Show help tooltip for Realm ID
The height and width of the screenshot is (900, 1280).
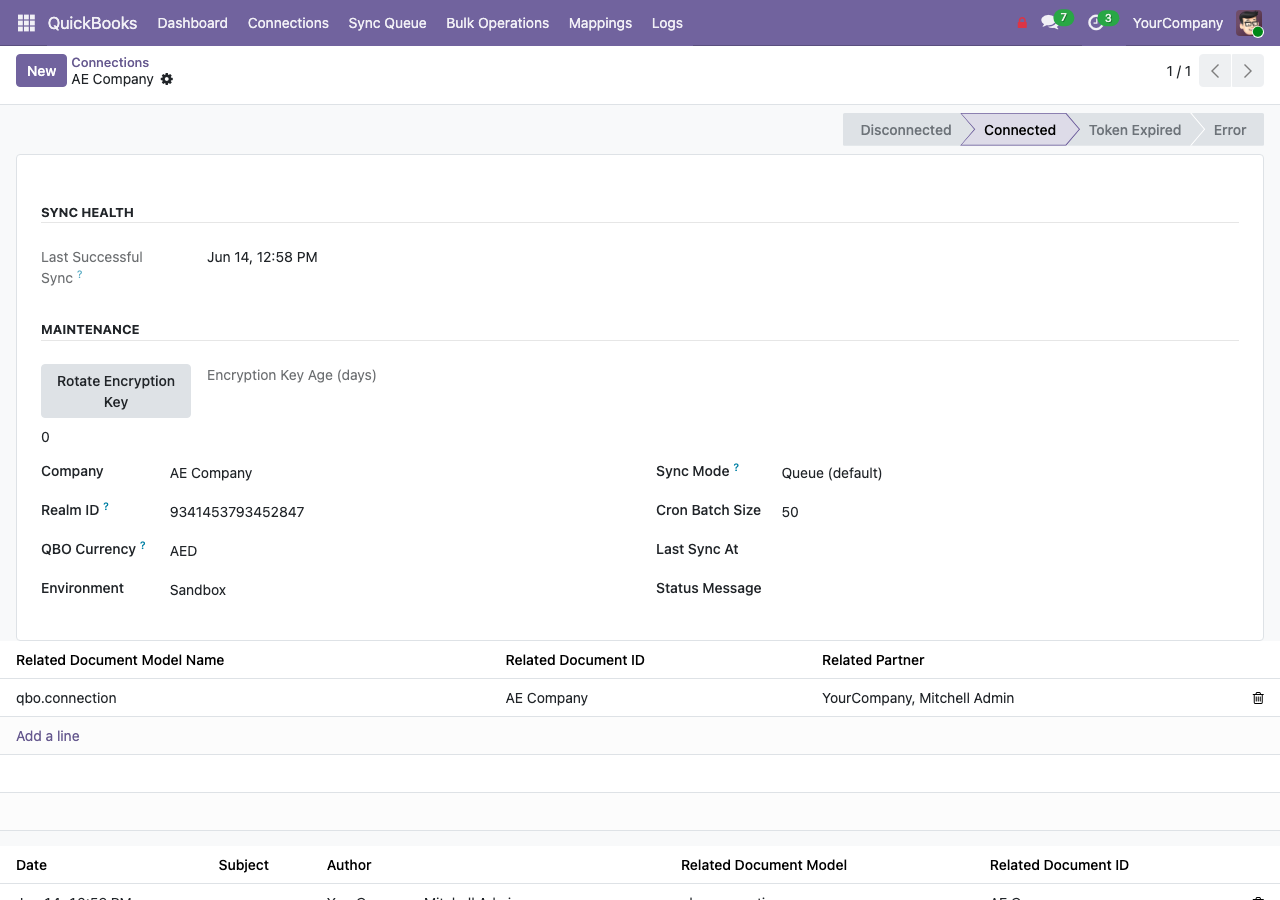[106, 506]
